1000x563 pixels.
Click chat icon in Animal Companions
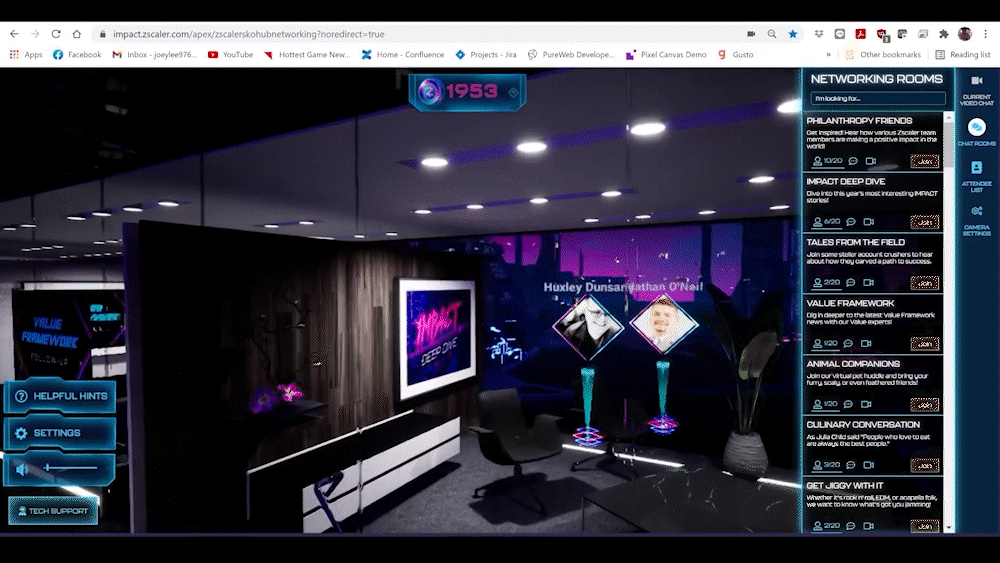point(848,404)
